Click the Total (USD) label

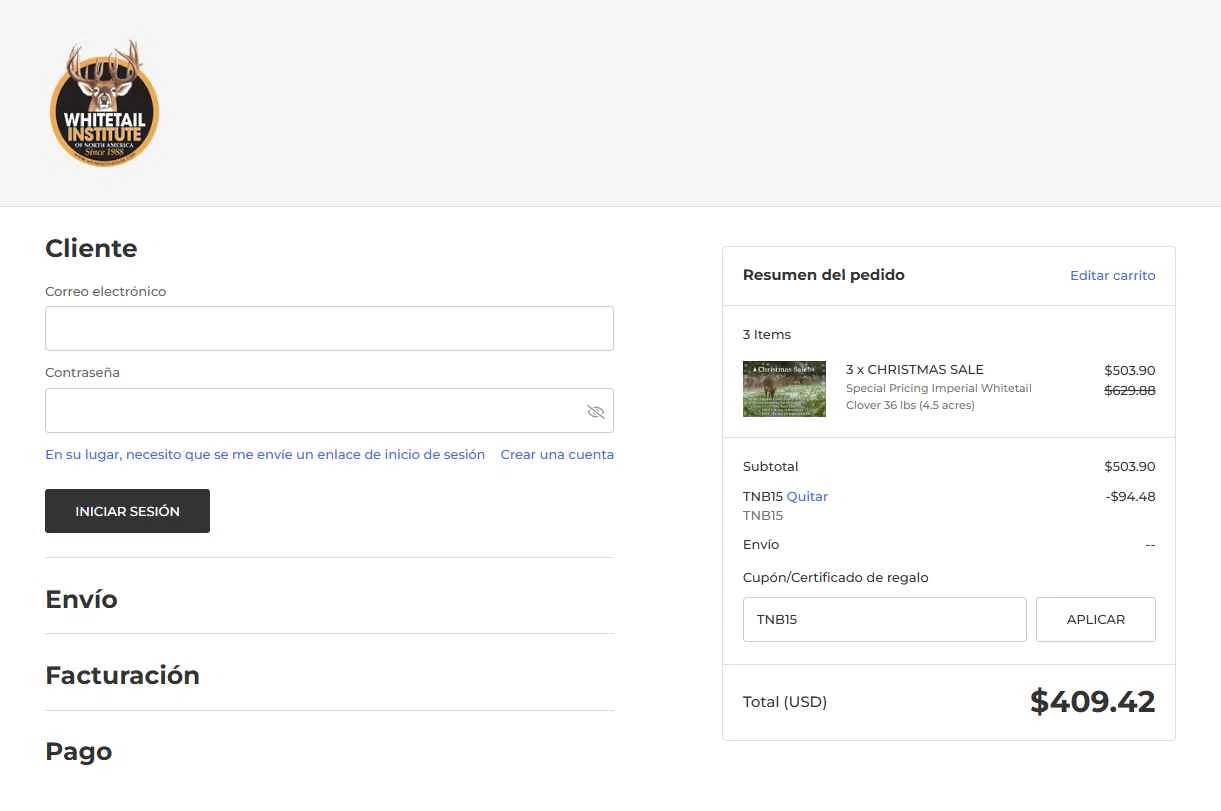[x=784, y=702]
